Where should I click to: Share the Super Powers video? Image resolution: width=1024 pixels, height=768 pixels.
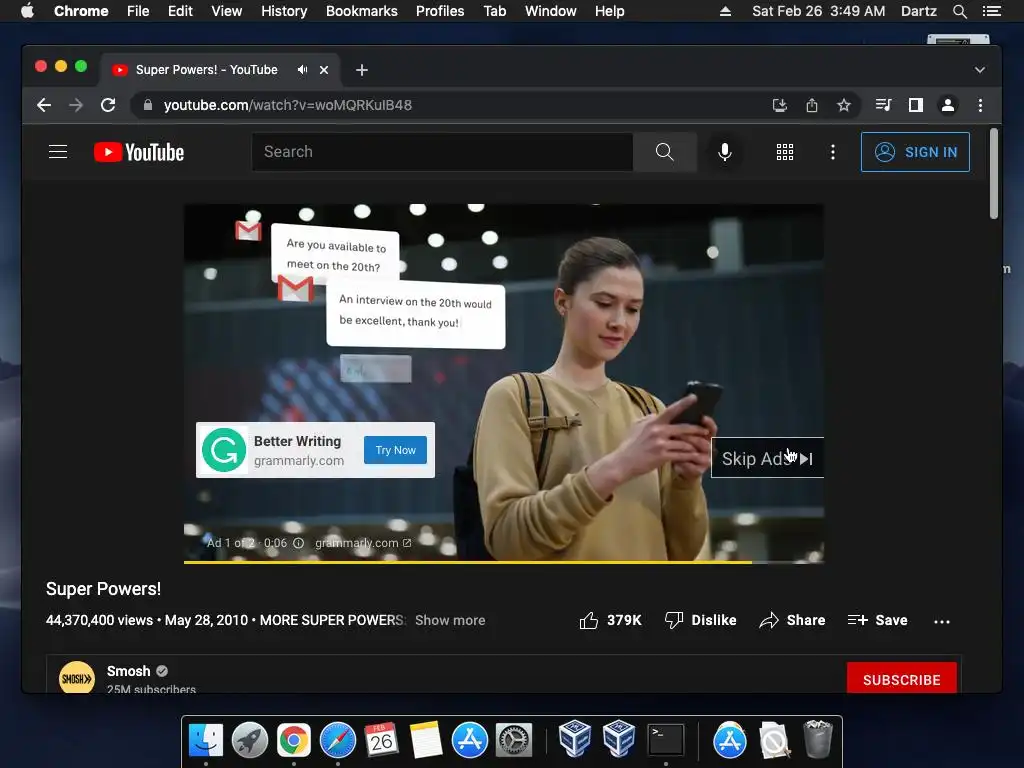pyautogui.click(x=792, y=620)
